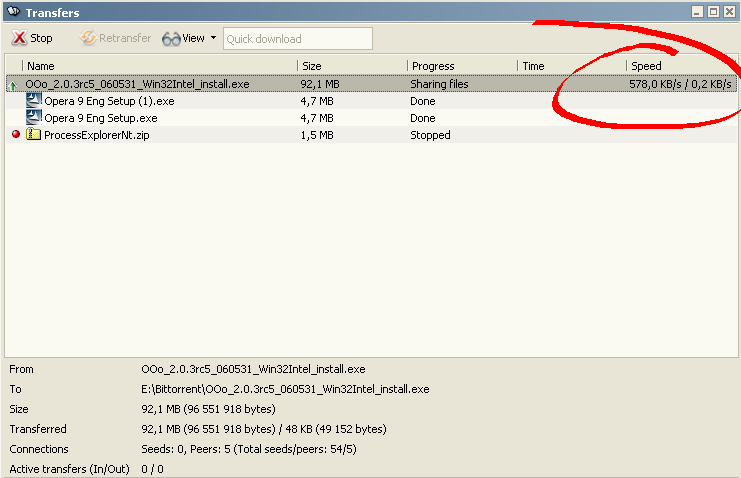Image resolution: width=741 pixels, height=478 pixels.
Task: Click the From file name value
Action: pyautogui.click(x=253, y=369)
